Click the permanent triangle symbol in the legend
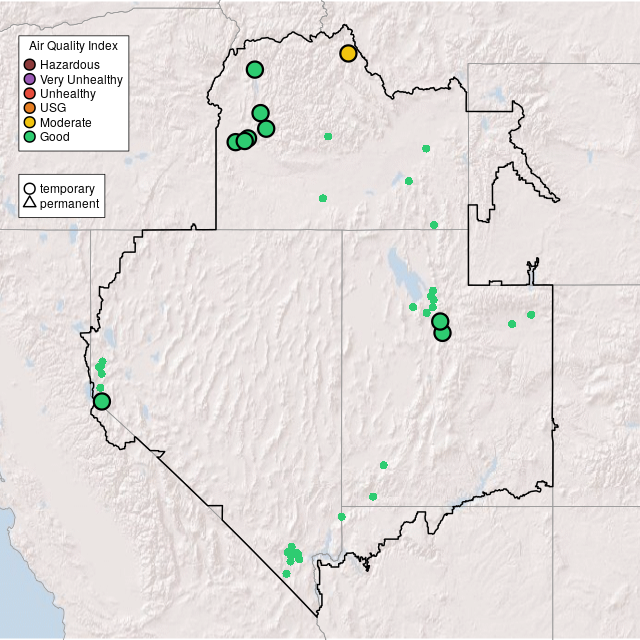Viewport: 640px width, 640px height. (30, 204)
